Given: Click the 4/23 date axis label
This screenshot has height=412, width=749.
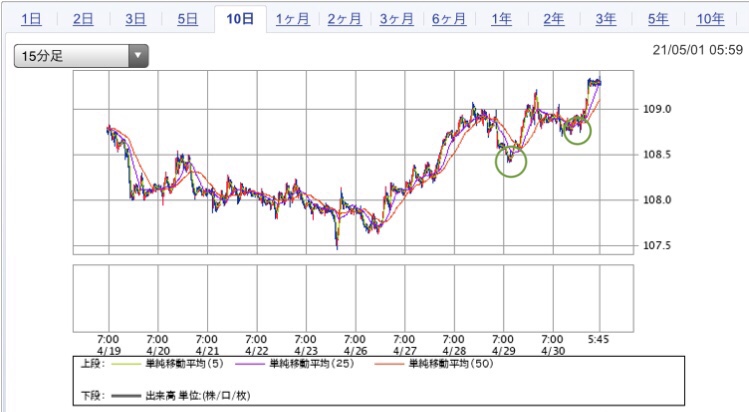Looking at the screenshot, I should [x=306, y=351].
